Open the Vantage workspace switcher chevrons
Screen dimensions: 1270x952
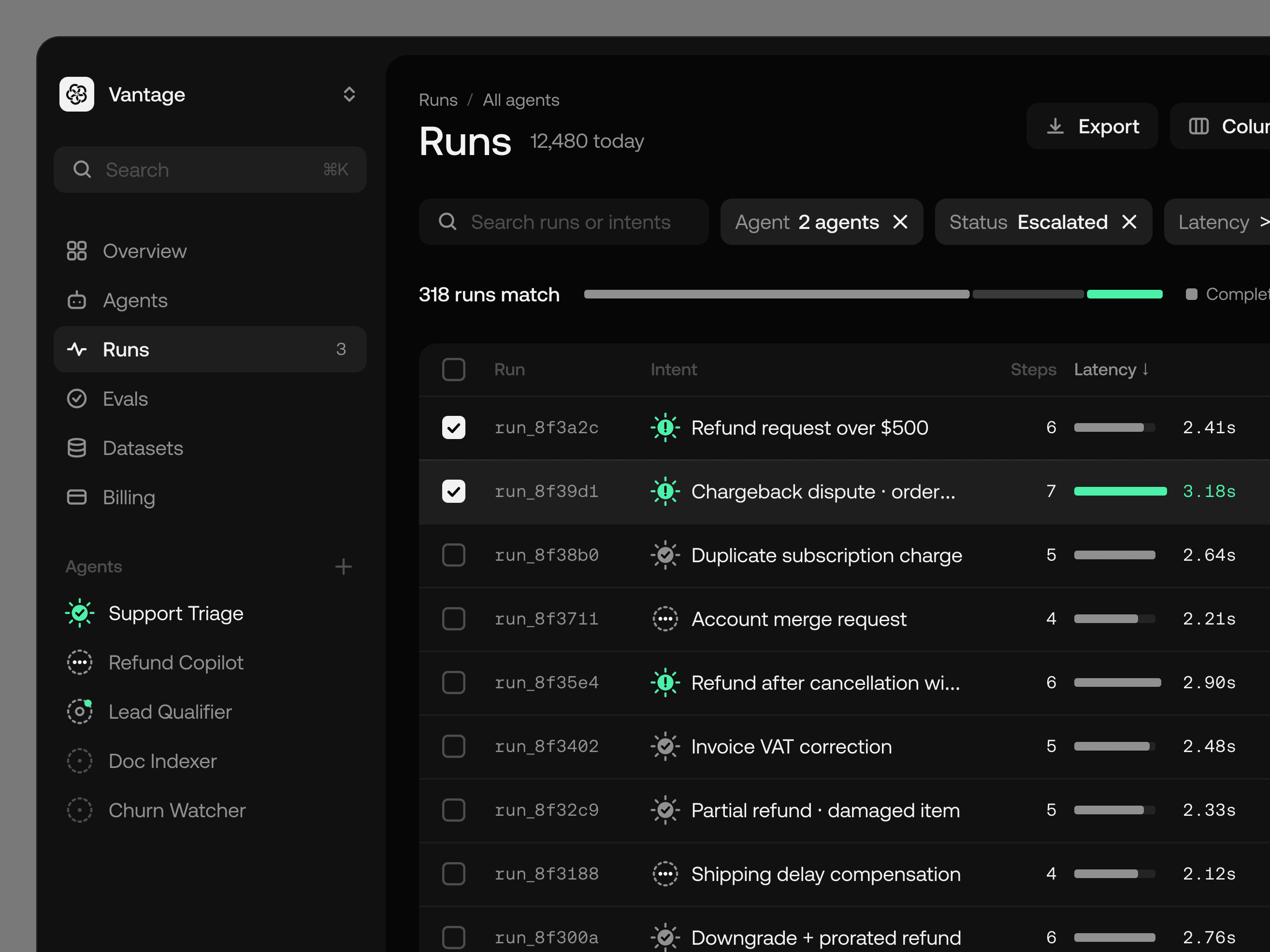[349, 95]
